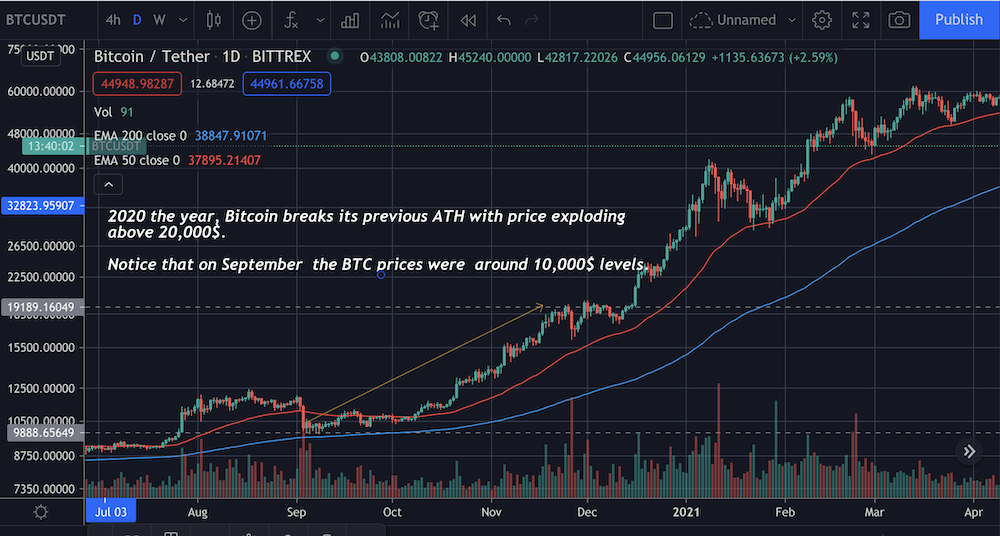Open the fx indicators menu
Viewport: 1000px width, 536px height.
click(x=291, y=20)
